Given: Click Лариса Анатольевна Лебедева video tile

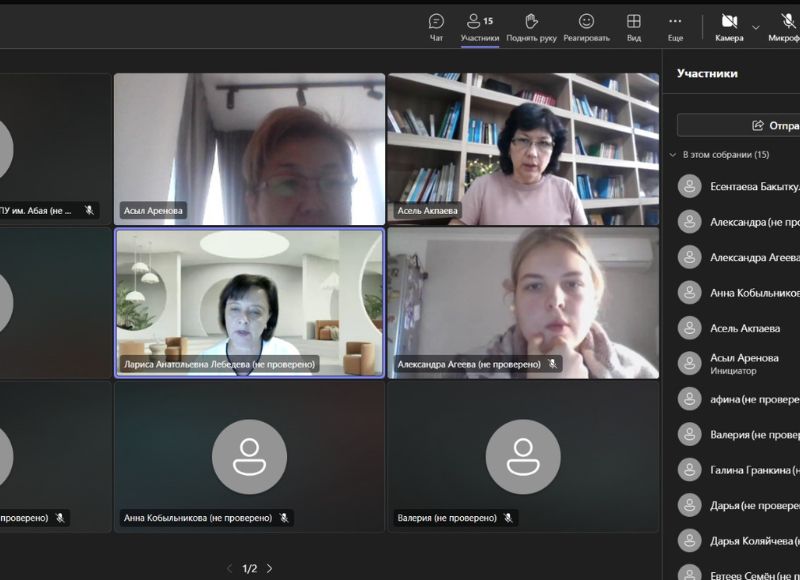Looking at the screenshot, I should (x=249, y=303).
